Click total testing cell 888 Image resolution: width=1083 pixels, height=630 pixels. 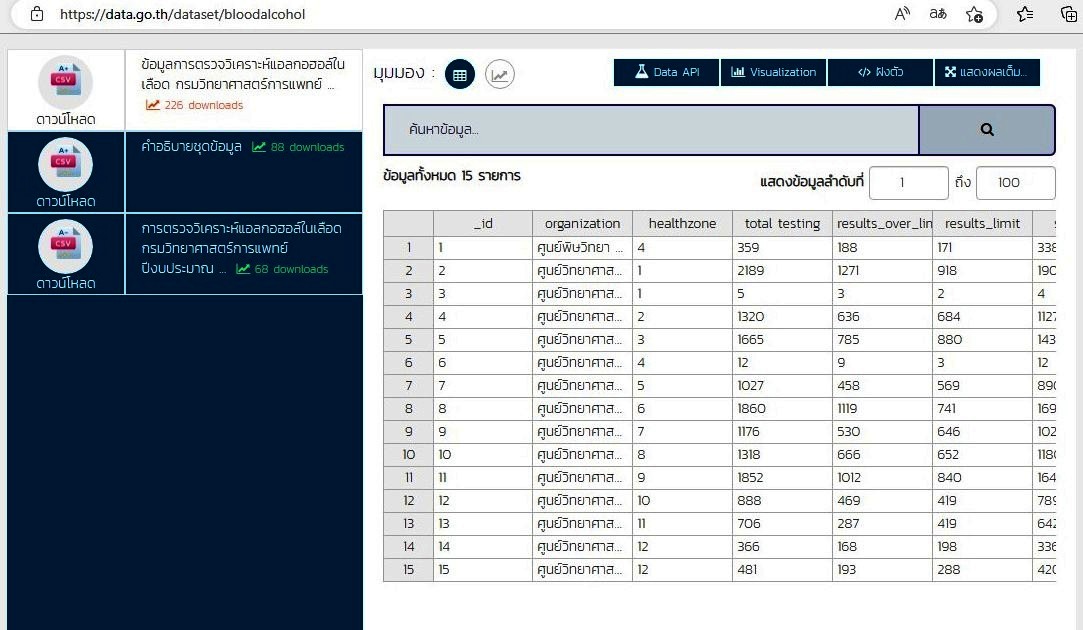tap(783, 500)
